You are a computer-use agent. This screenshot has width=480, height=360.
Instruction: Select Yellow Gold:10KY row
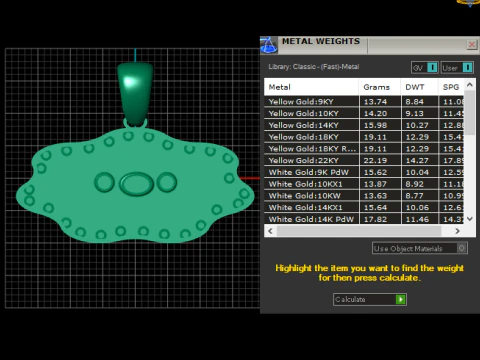click(x=364, y=113)
